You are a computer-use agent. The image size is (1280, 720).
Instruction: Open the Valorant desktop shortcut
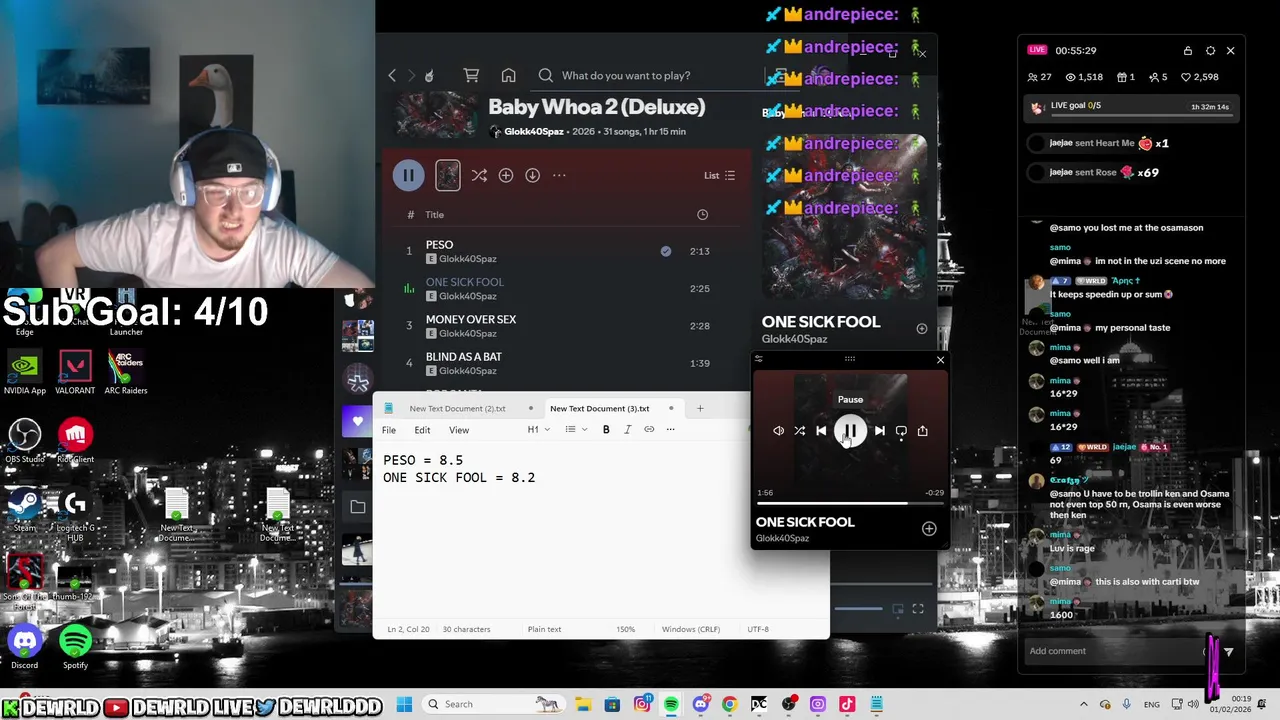[75, 372]
